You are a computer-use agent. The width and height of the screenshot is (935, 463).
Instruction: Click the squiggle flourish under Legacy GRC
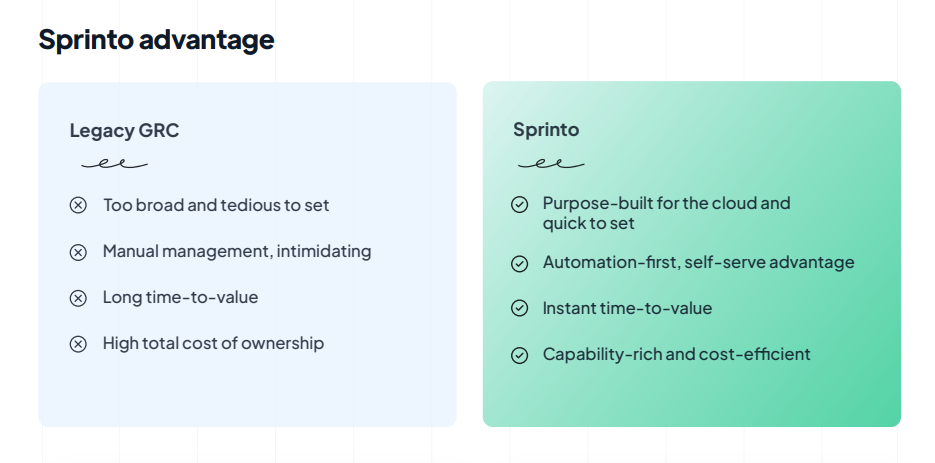[114, 163]
